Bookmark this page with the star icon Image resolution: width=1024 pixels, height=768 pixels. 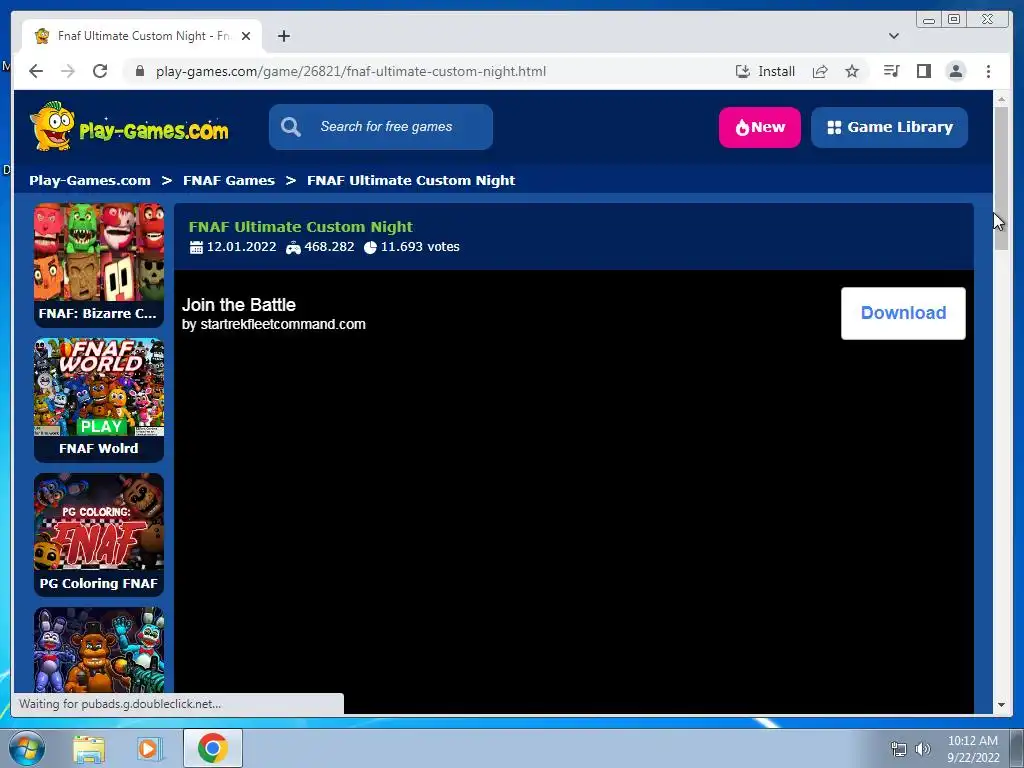[x=852, y=71]
